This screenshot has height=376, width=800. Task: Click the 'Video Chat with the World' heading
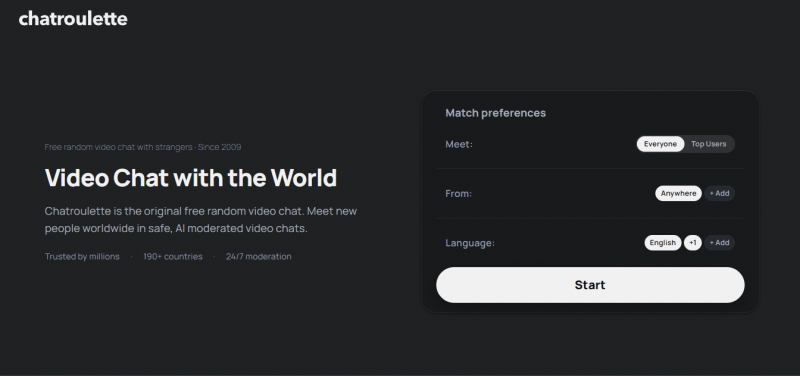coord(191,178)
